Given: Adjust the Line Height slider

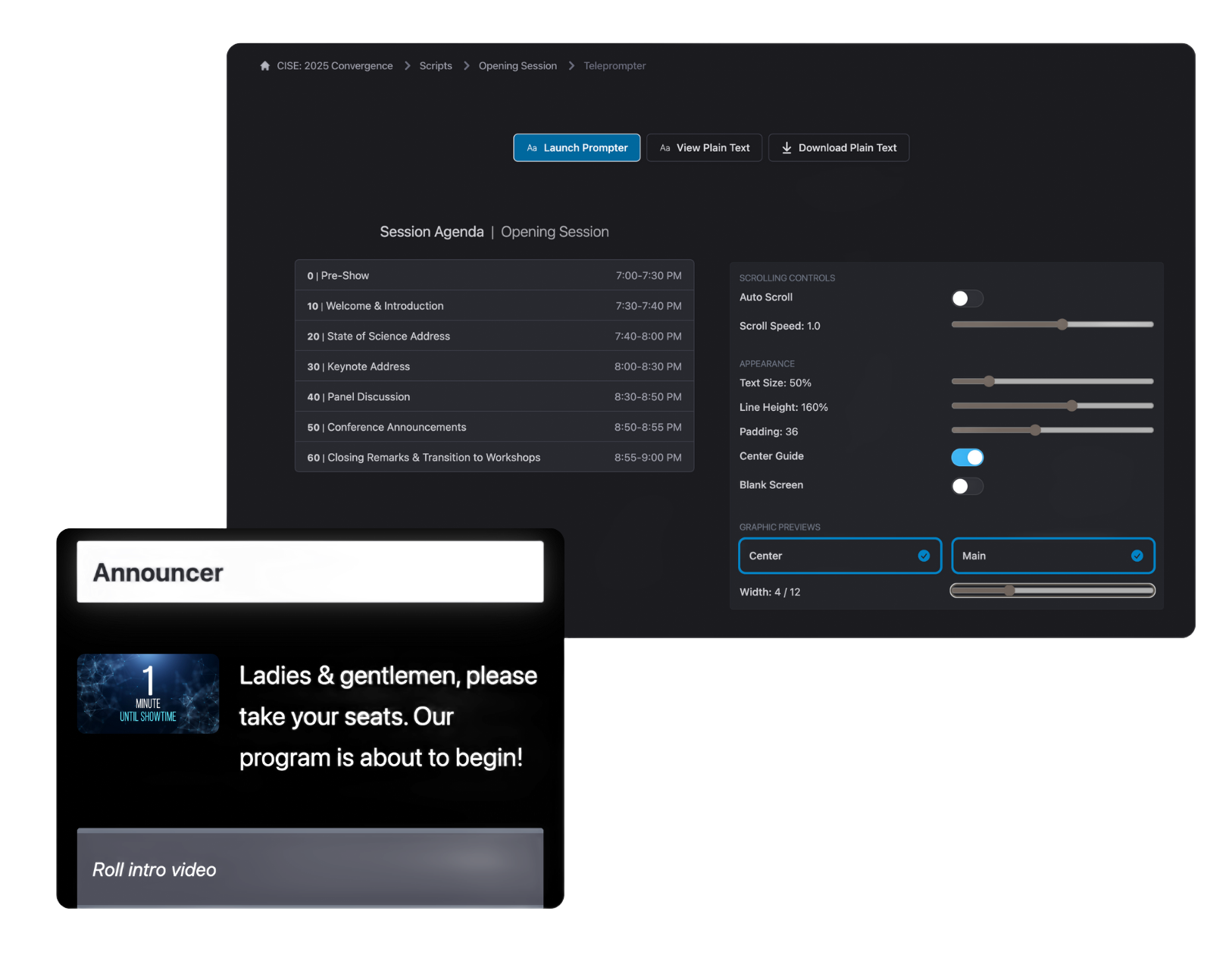Looking at the screenshot, I should (1052, 406).
